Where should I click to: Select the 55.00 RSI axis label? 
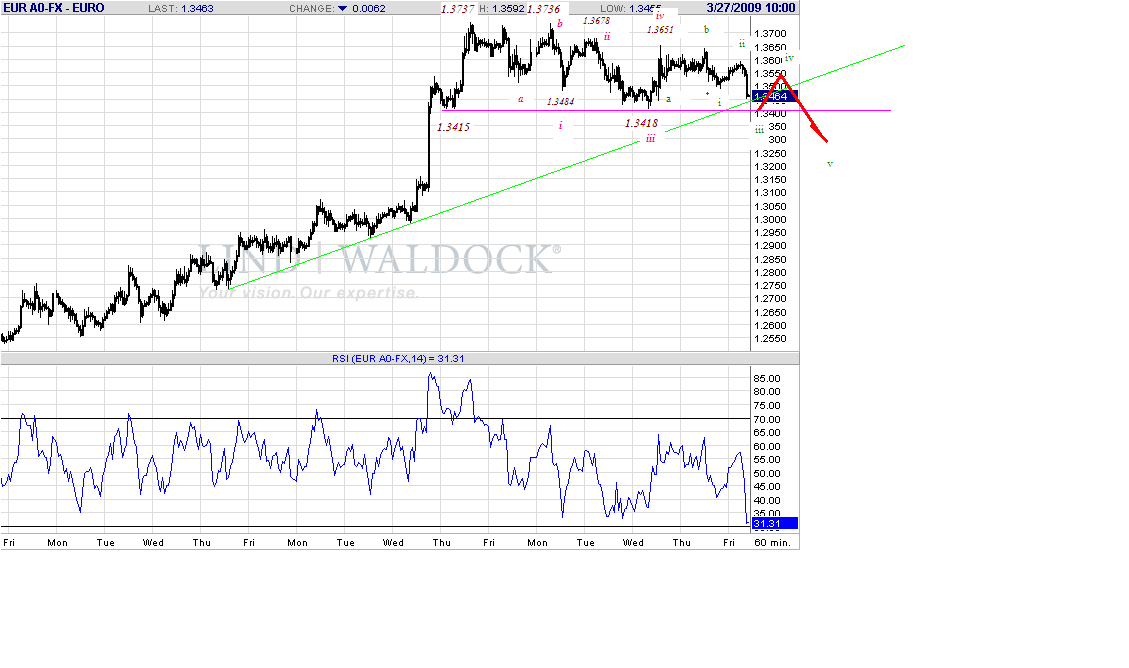pos(767,460)
